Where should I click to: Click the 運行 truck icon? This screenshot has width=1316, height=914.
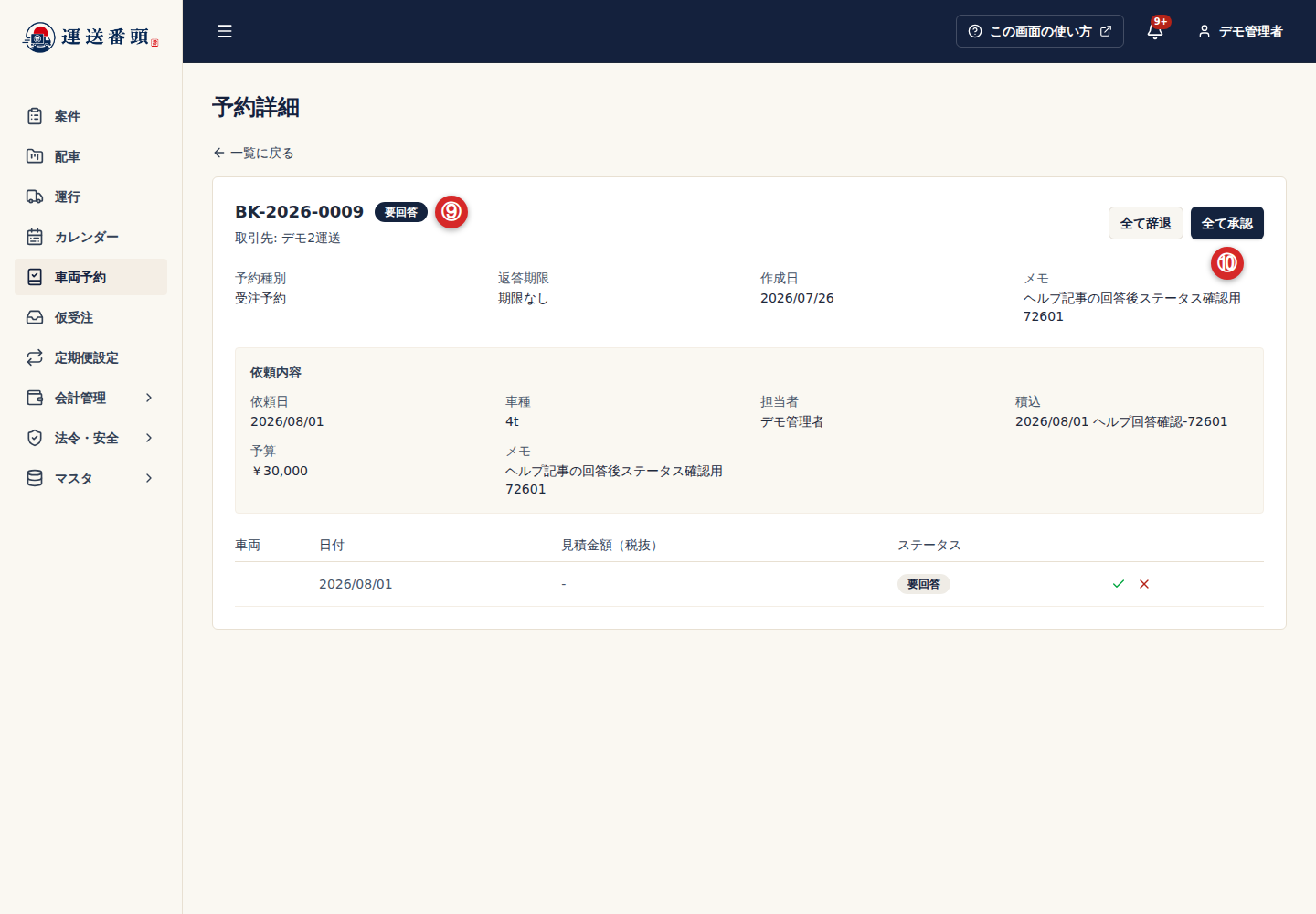point(35,197)
